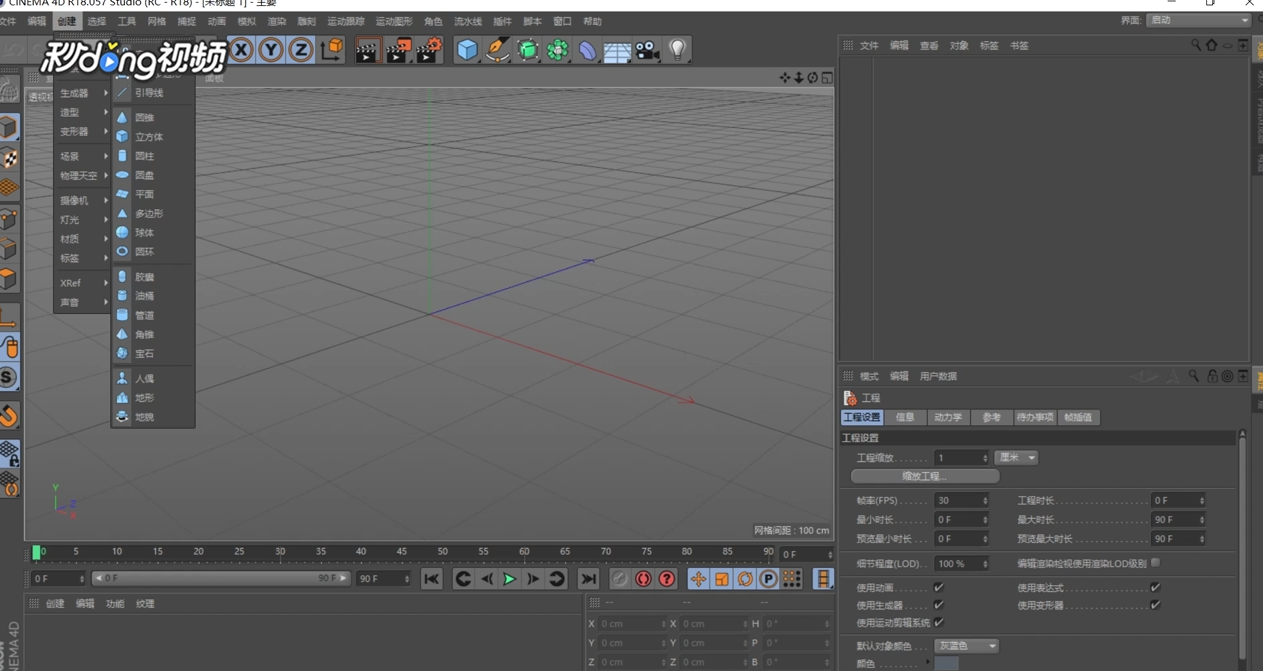Click the filmstrip timeline icon
The width and height of the screenshot is (1263, 671).
click(x=823, y=579)
